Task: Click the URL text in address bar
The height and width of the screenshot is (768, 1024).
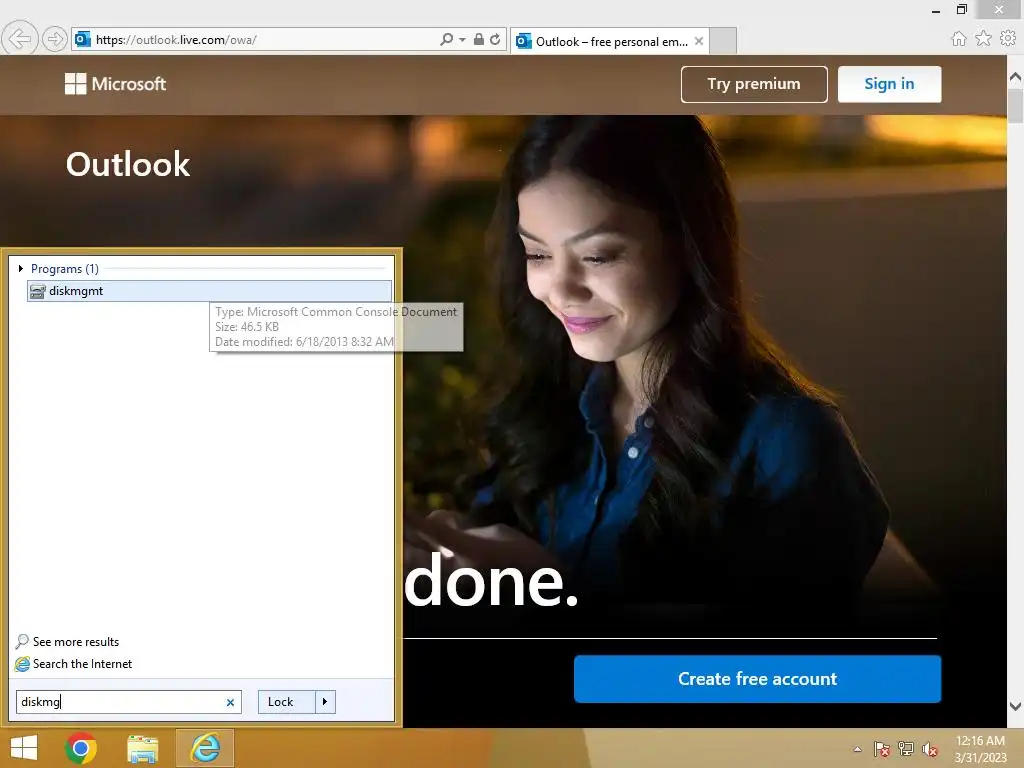Action: coord(176,40)
